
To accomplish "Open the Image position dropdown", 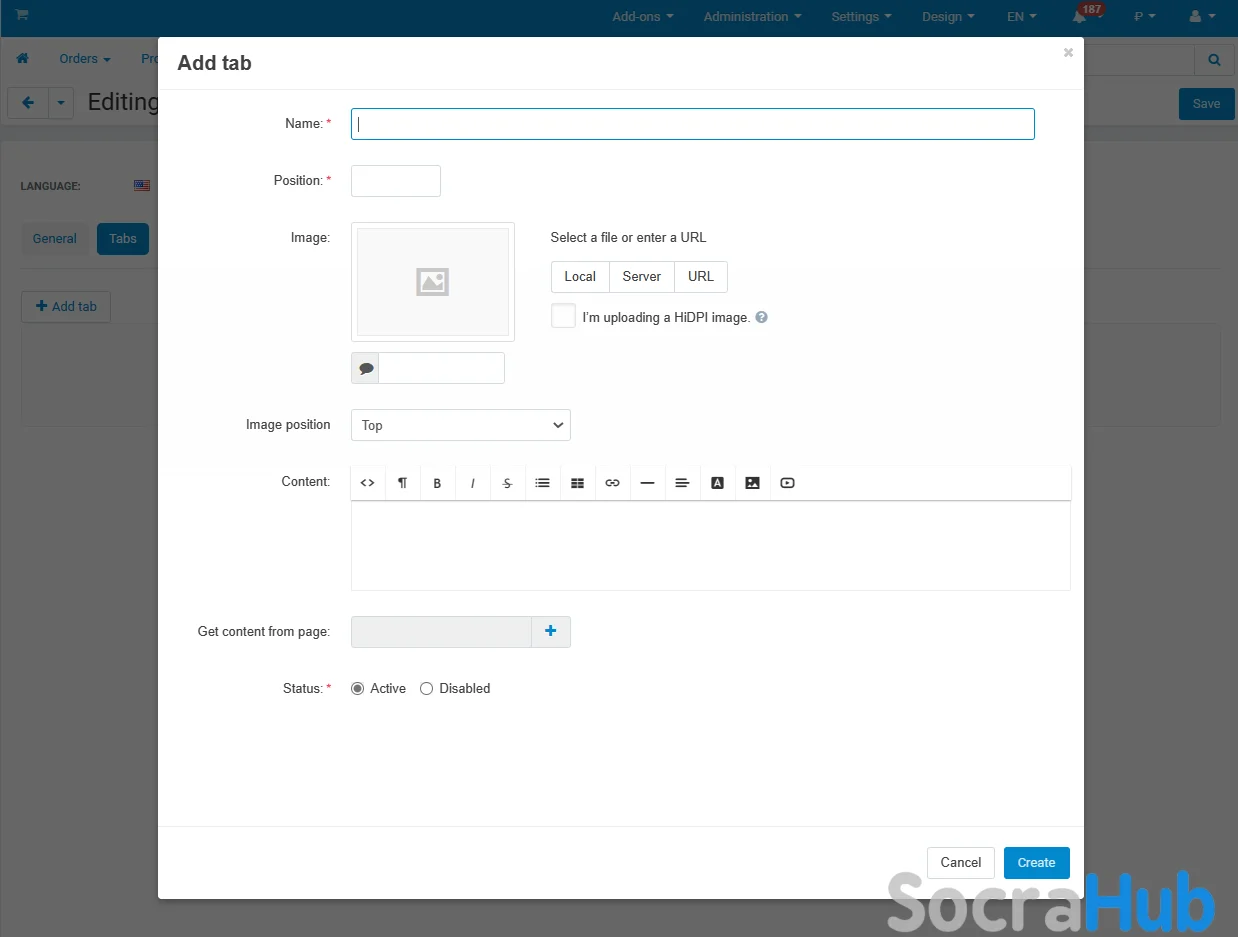I will [460, 425].
